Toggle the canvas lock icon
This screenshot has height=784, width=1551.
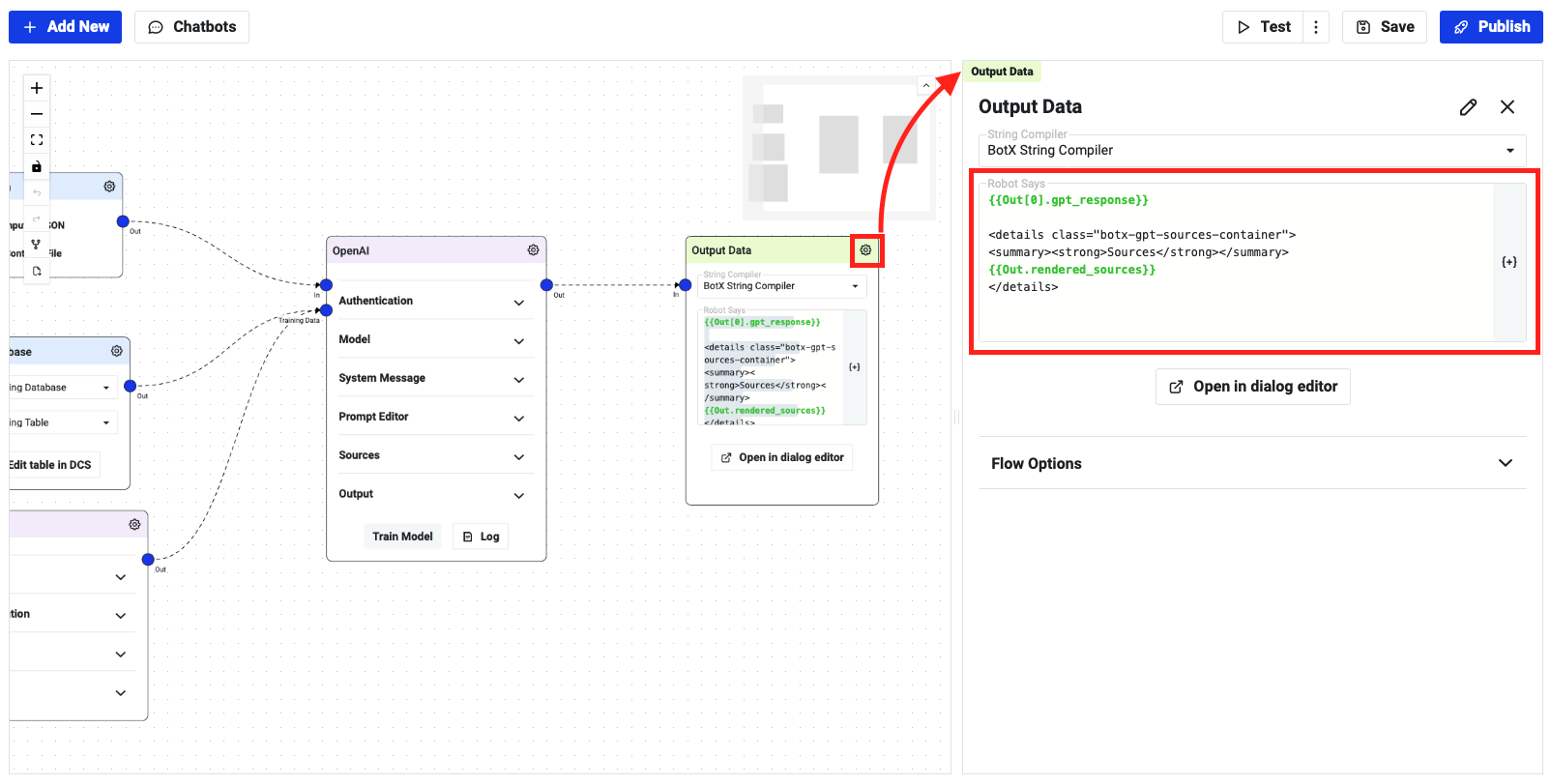[37, 167]
